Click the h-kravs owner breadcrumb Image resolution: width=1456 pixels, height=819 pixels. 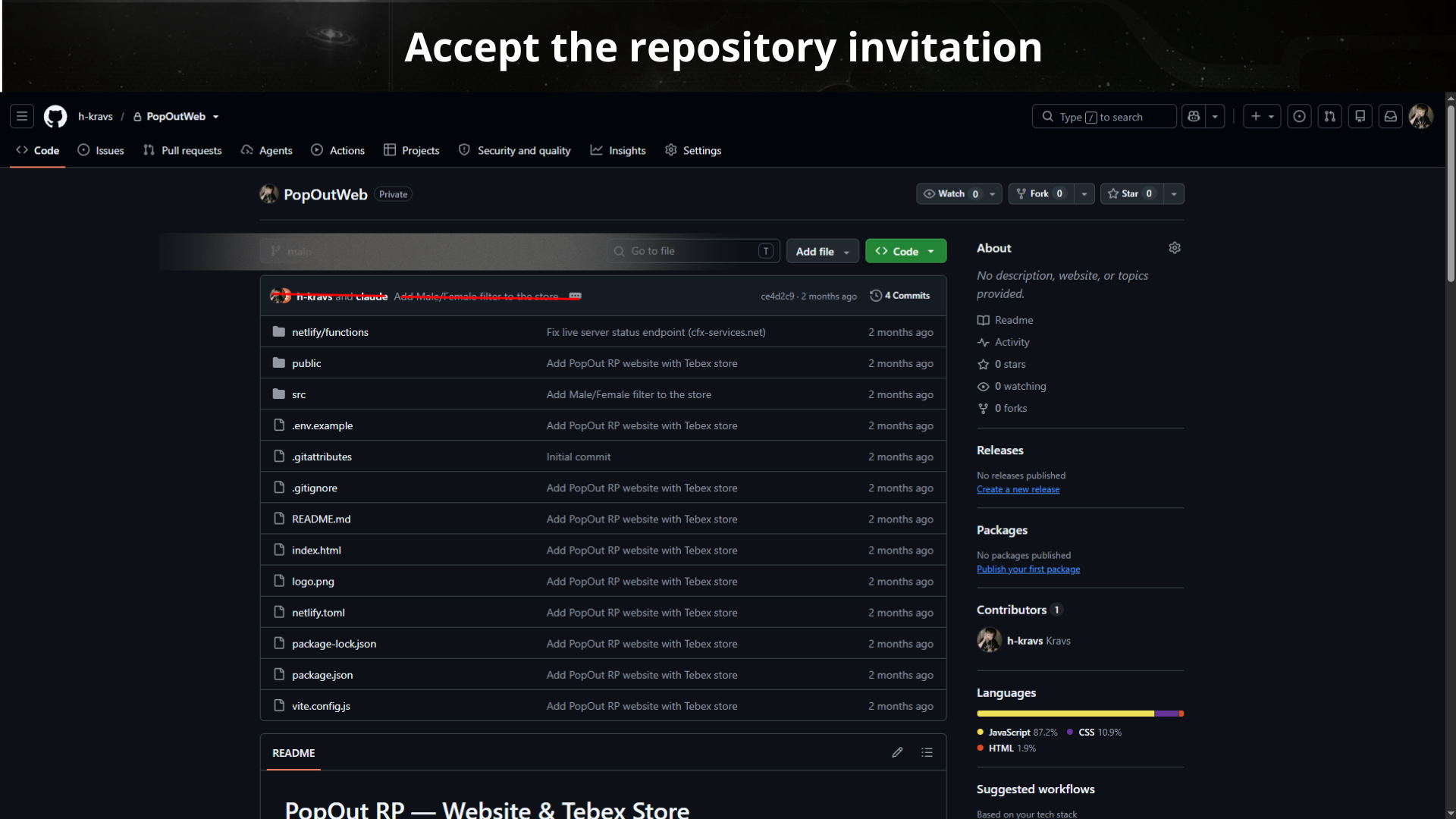tap(96, 117)
